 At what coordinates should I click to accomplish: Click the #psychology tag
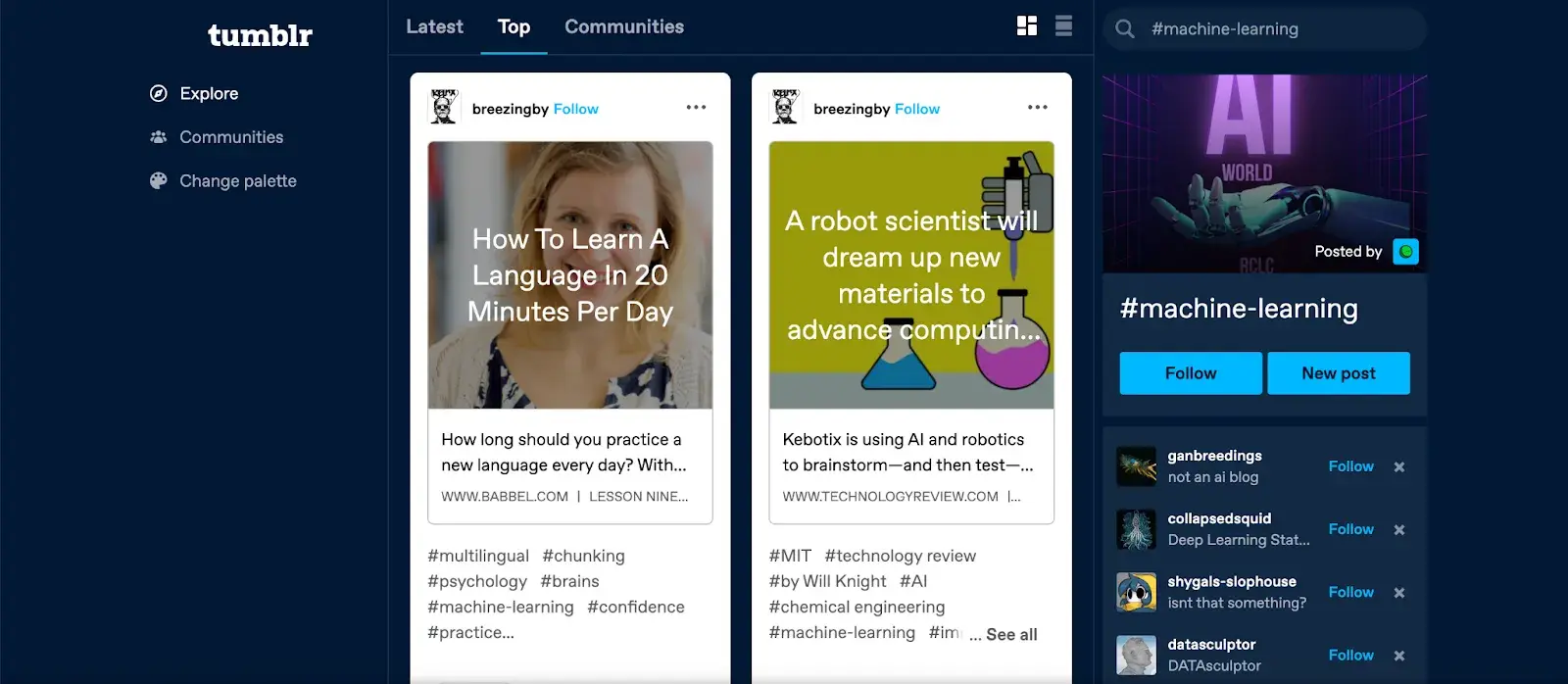tap(477, 581)
